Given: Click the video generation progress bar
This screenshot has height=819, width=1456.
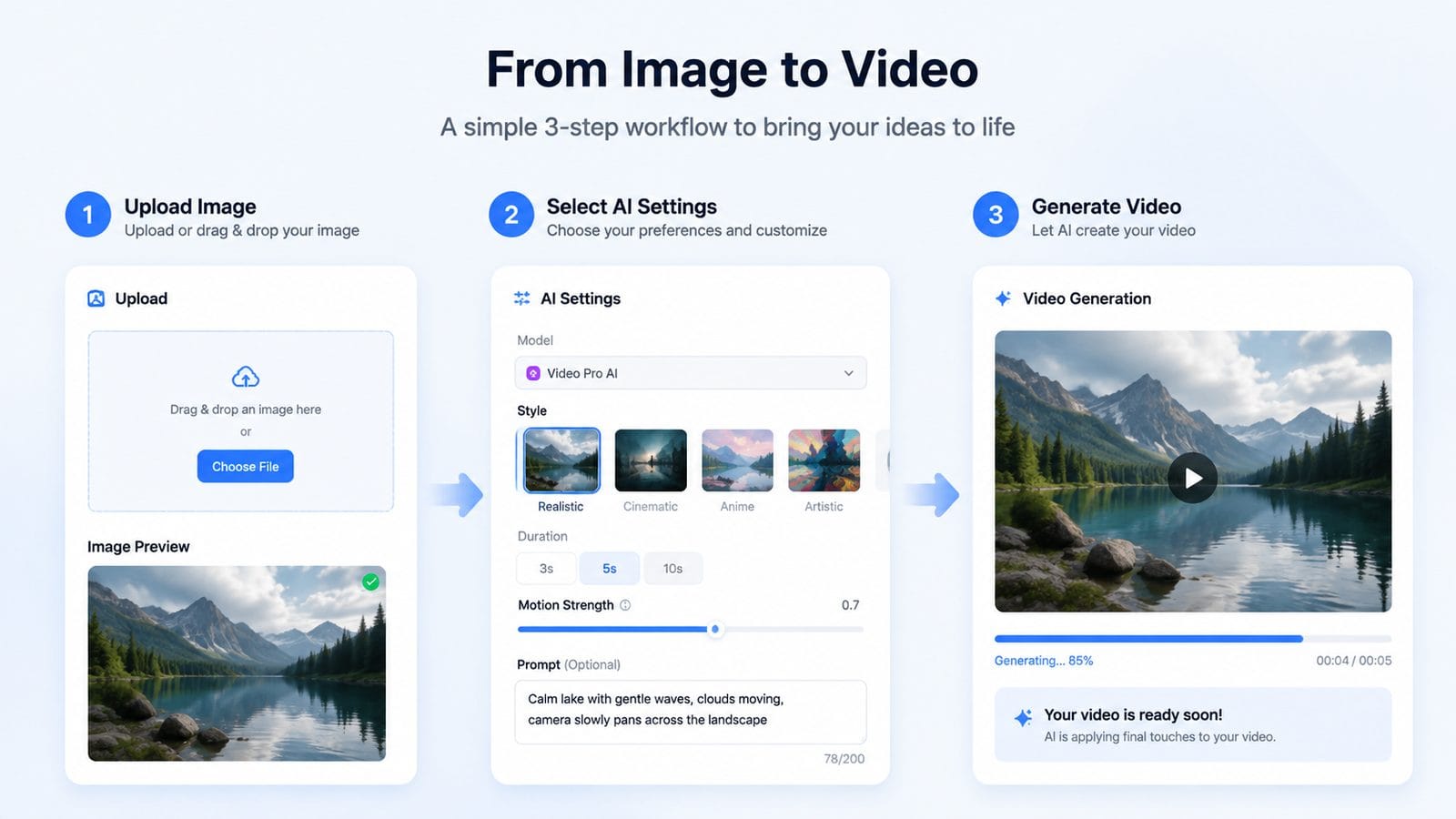Looking at the screenshot, I should 1193,639.
